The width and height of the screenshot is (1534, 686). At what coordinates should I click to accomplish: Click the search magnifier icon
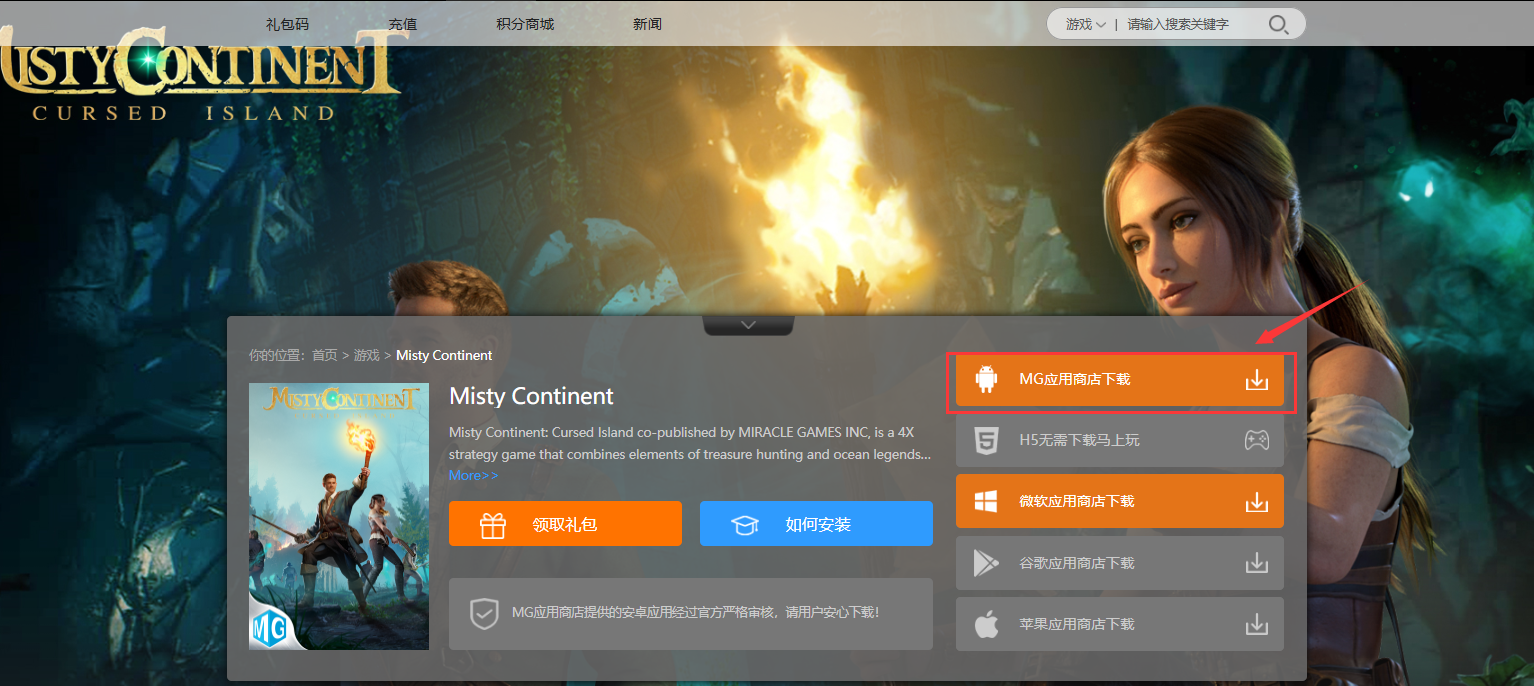point(1278,24)
